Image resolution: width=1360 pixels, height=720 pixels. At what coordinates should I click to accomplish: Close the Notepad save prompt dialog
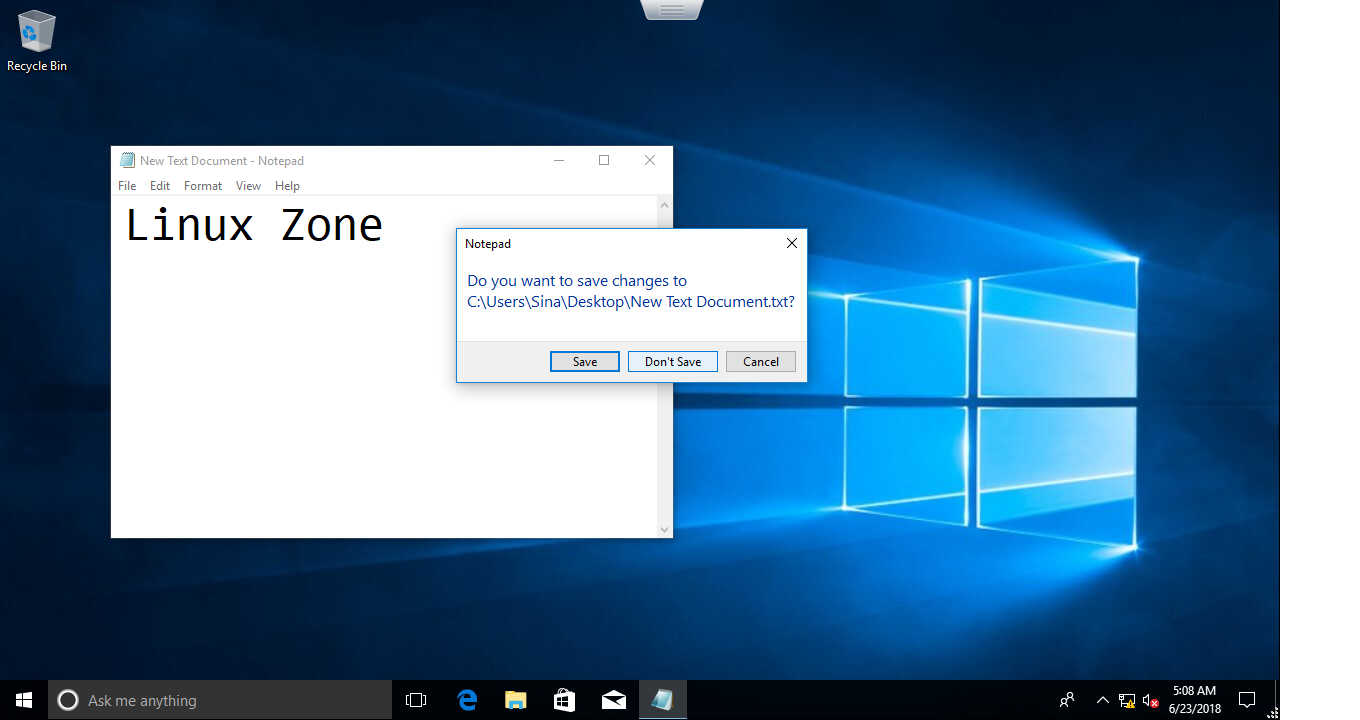pos(791,243)
